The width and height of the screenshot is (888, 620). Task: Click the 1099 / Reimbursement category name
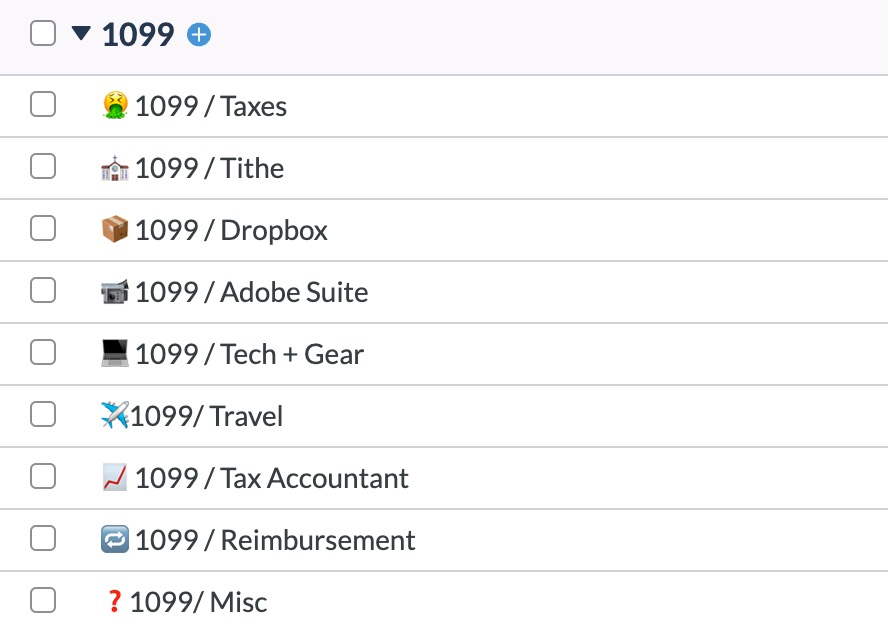(x=275, y=540)
